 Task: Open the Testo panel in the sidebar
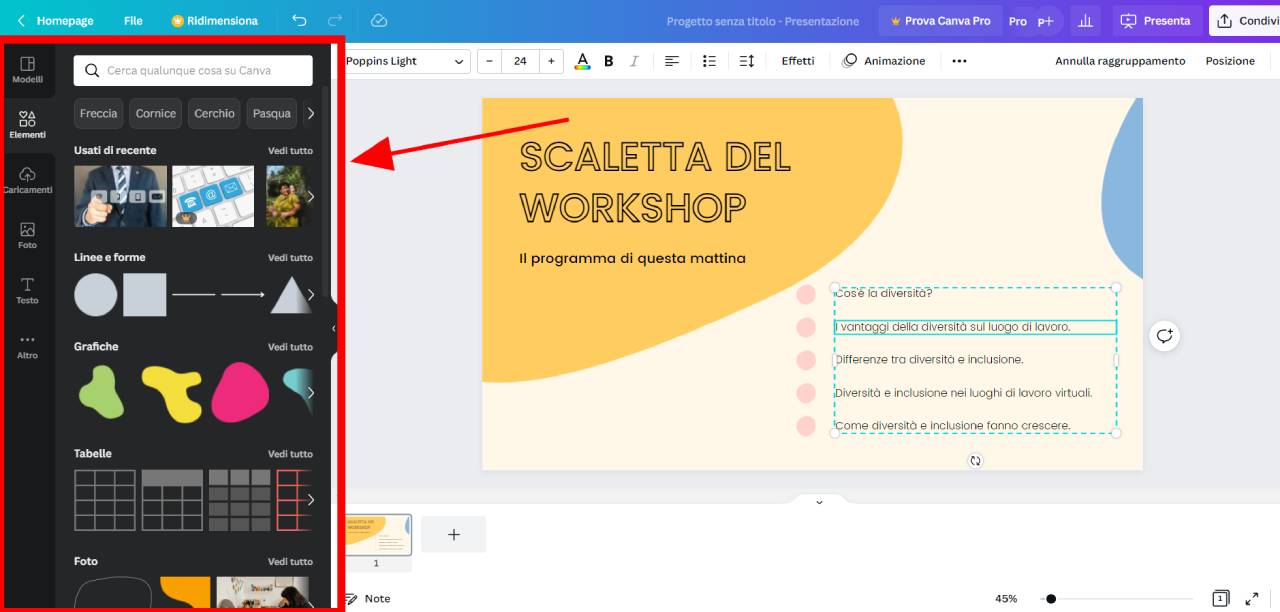27,289
